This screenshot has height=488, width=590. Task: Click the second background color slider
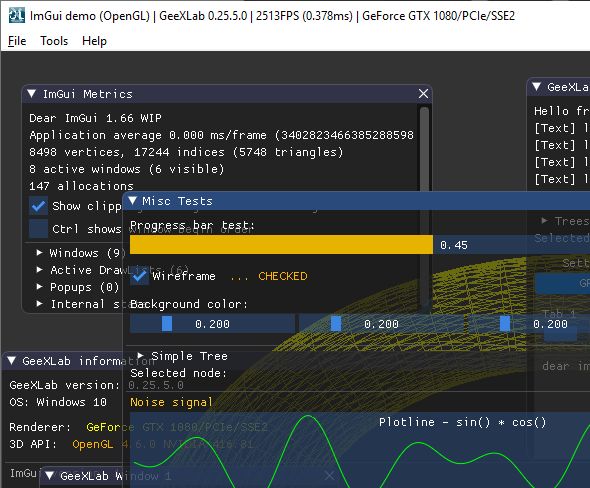[x=381, y=324]
